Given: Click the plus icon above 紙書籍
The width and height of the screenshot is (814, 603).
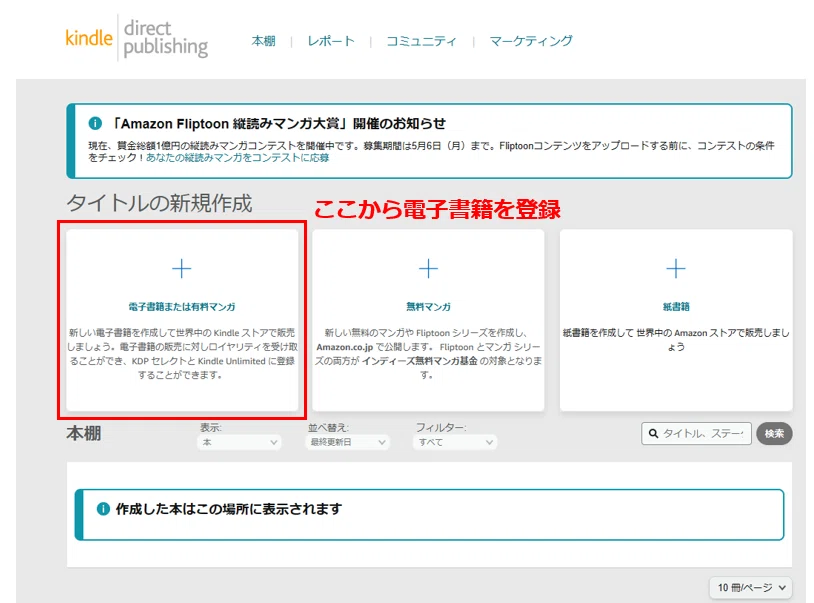Looking at the screenshot, I should click(x=676, y=269).
